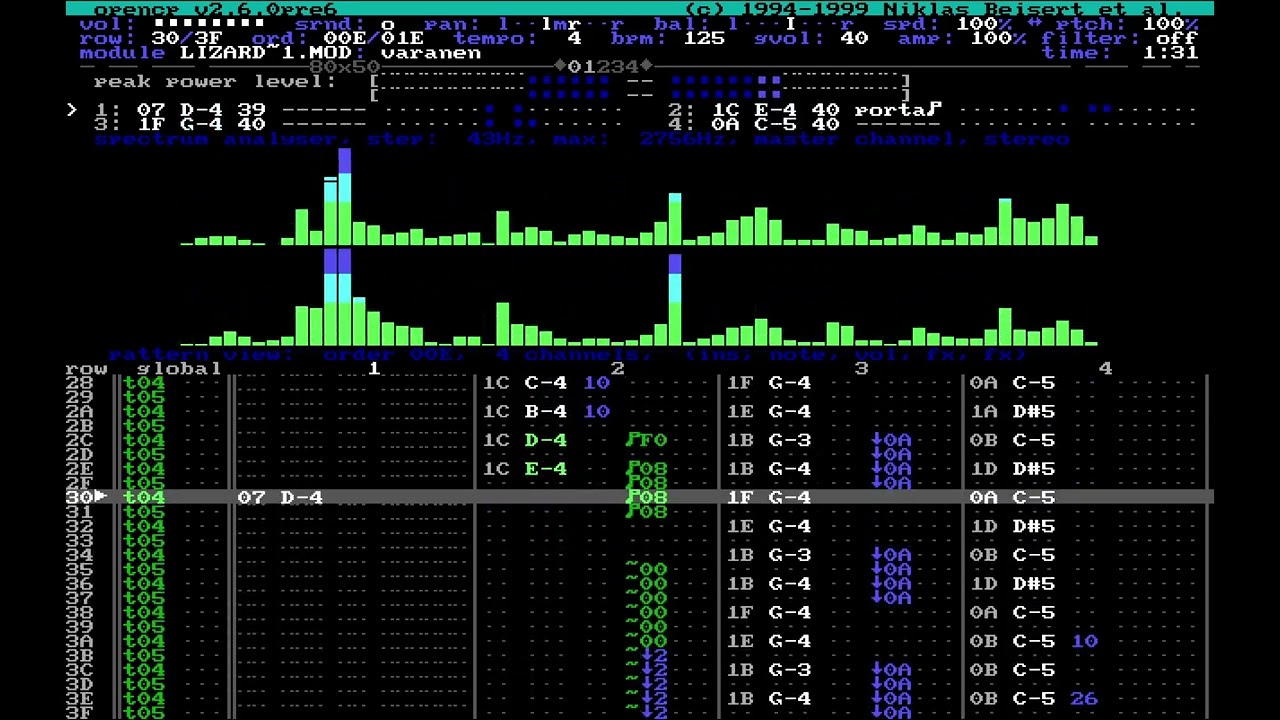This screenshot has height=720, width=1280.
Task: Click the Niklas Beisert copyright text
Action: click(934, 9)
